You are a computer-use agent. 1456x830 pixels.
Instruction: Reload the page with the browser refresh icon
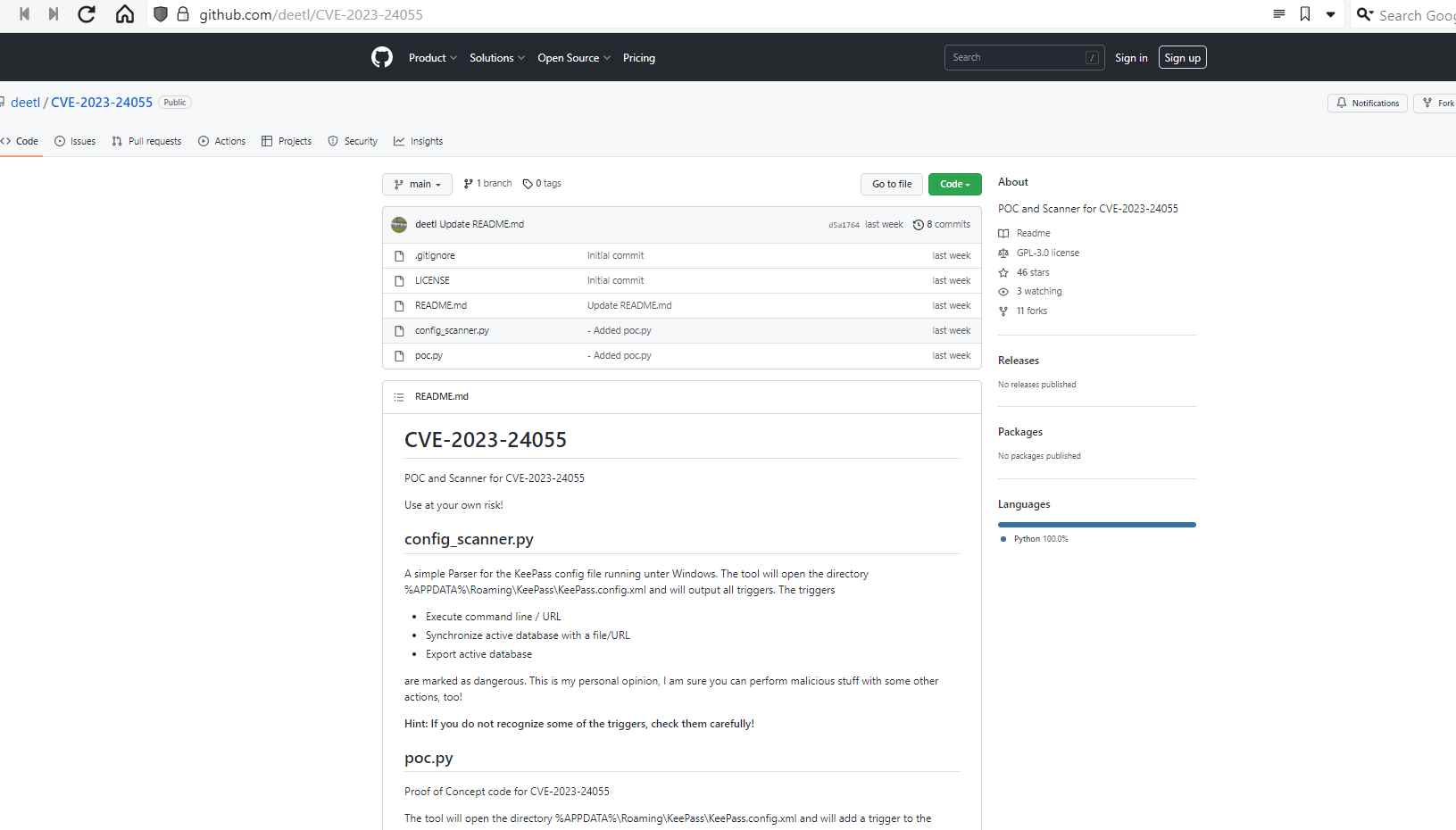click(87, 14)
